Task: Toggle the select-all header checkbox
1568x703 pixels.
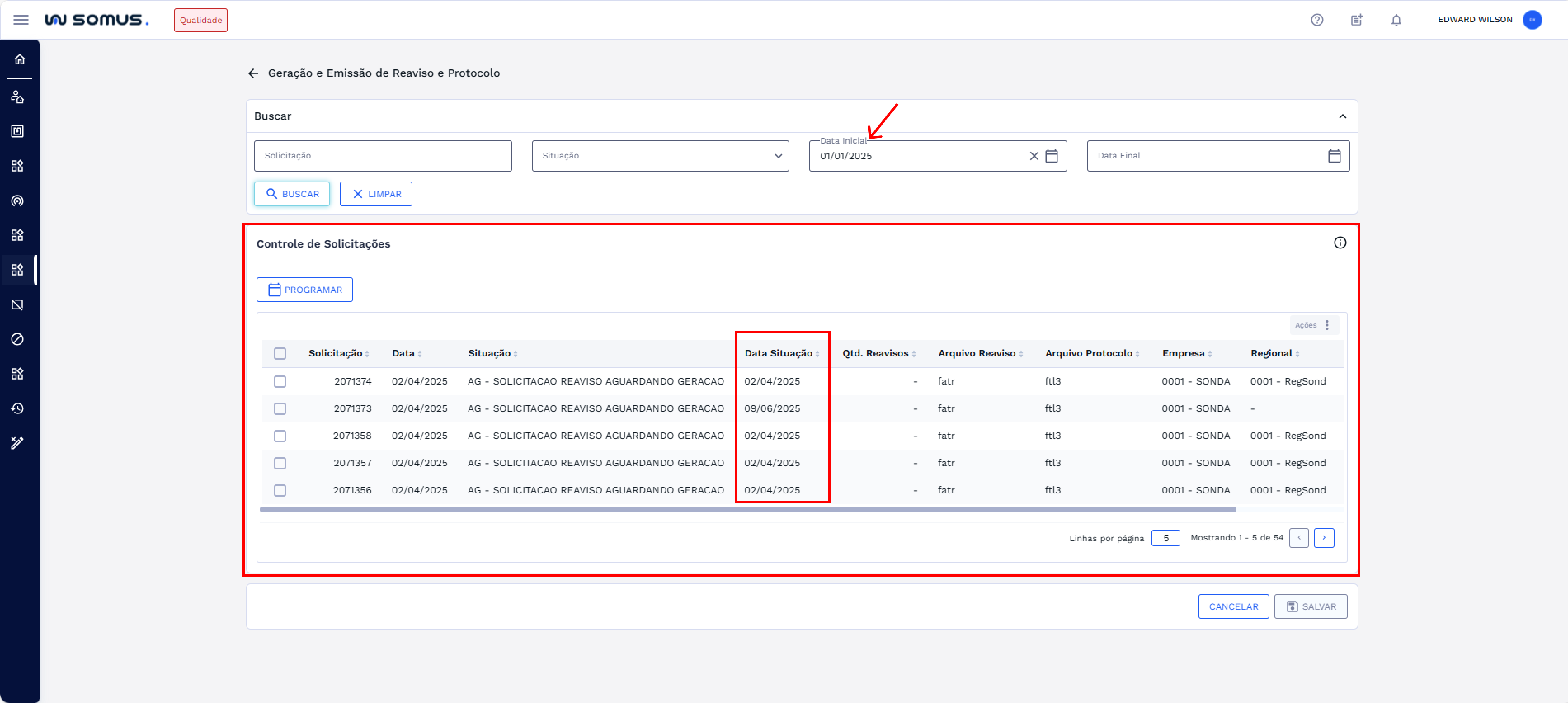Action: coord(280,353)
